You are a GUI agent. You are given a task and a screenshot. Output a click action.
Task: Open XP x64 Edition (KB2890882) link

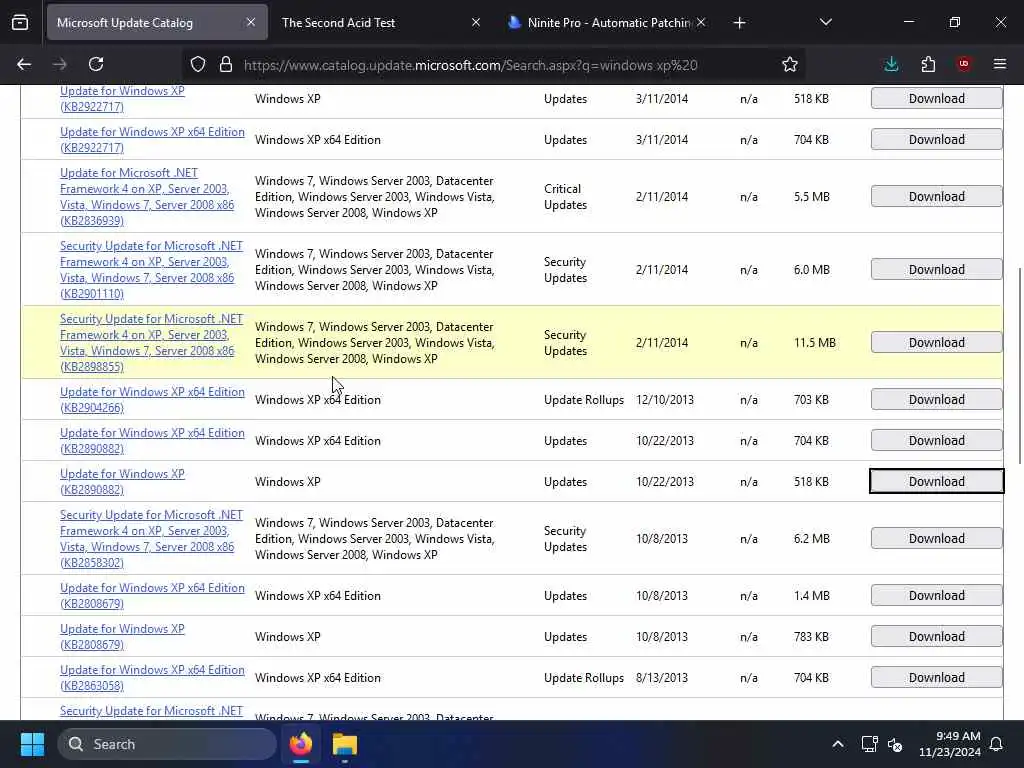152,441
